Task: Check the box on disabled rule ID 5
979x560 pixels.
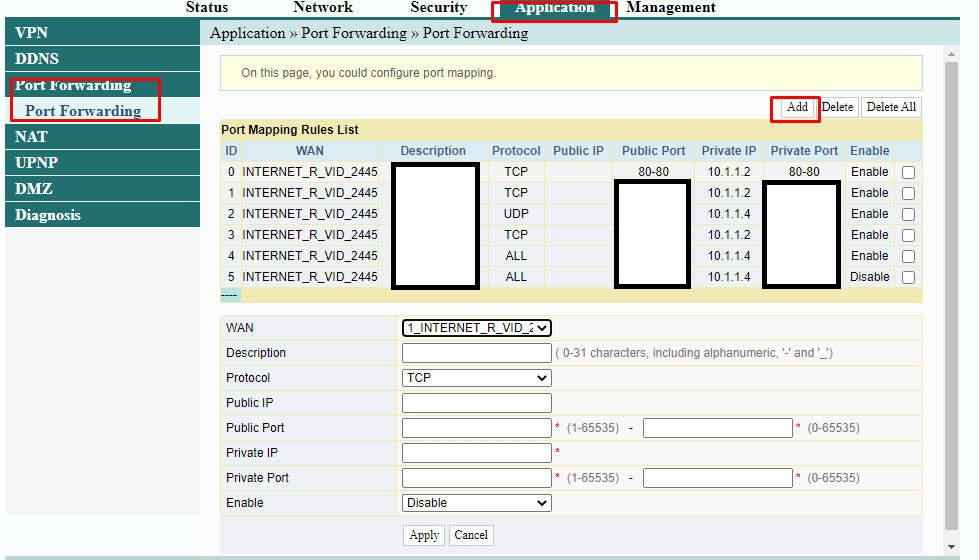Action: (x=908, y=277)
